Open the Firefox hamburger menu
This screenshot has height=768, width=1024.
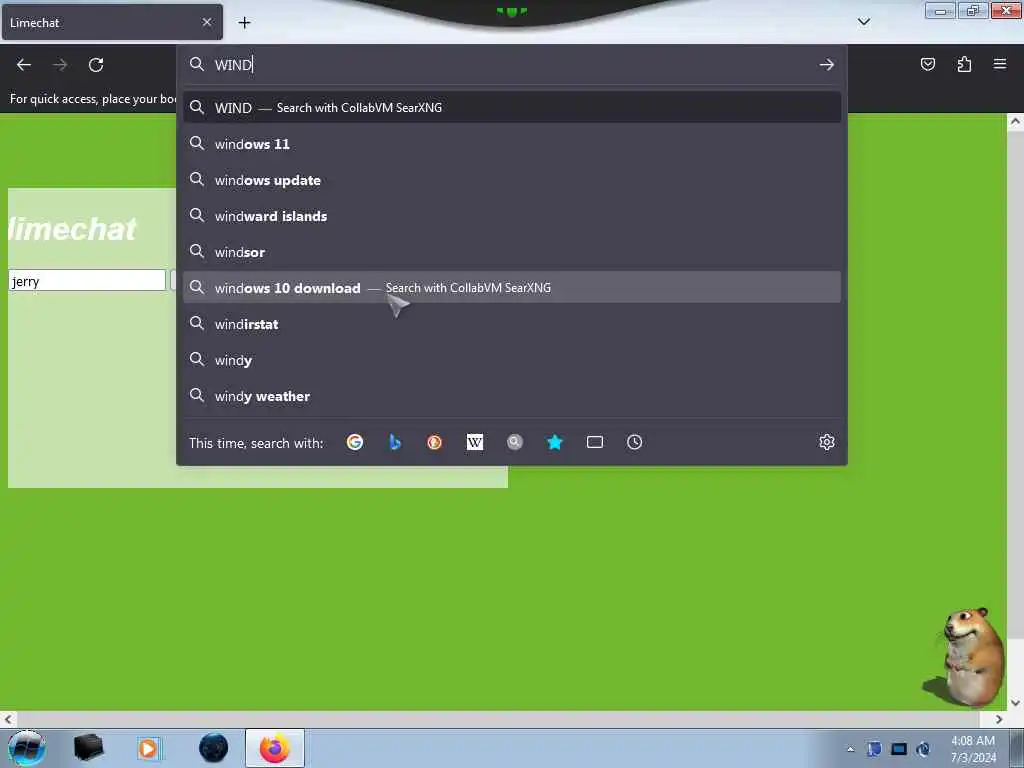pos(1000,64)
